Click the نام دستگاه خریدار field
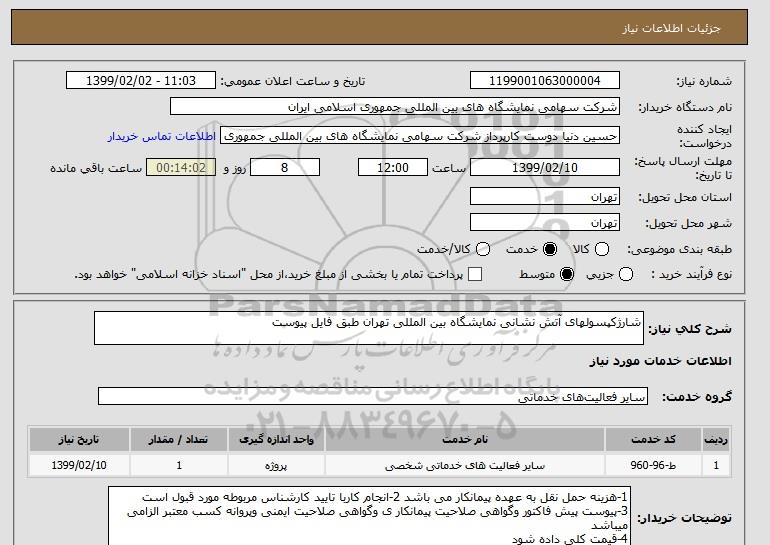770x545 pixels. point(395,107)
